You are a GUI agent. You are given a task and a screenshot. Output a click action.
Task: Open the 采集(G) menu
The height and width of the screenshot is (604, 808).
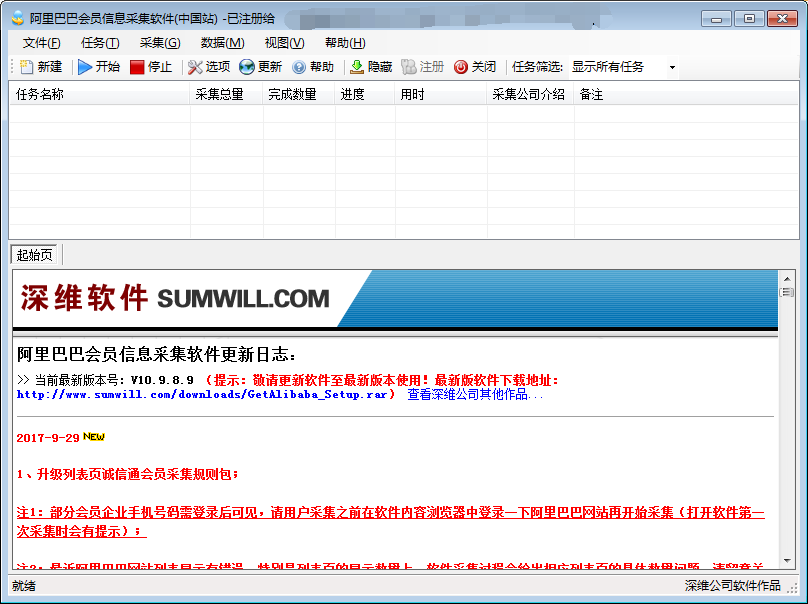coord(160,43)
